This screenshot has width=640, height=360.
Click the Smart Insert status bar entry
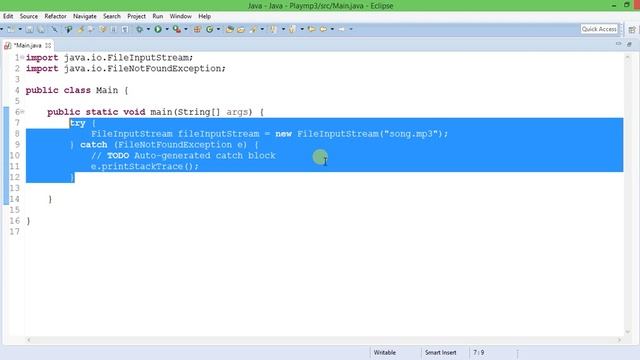(440, 352)
